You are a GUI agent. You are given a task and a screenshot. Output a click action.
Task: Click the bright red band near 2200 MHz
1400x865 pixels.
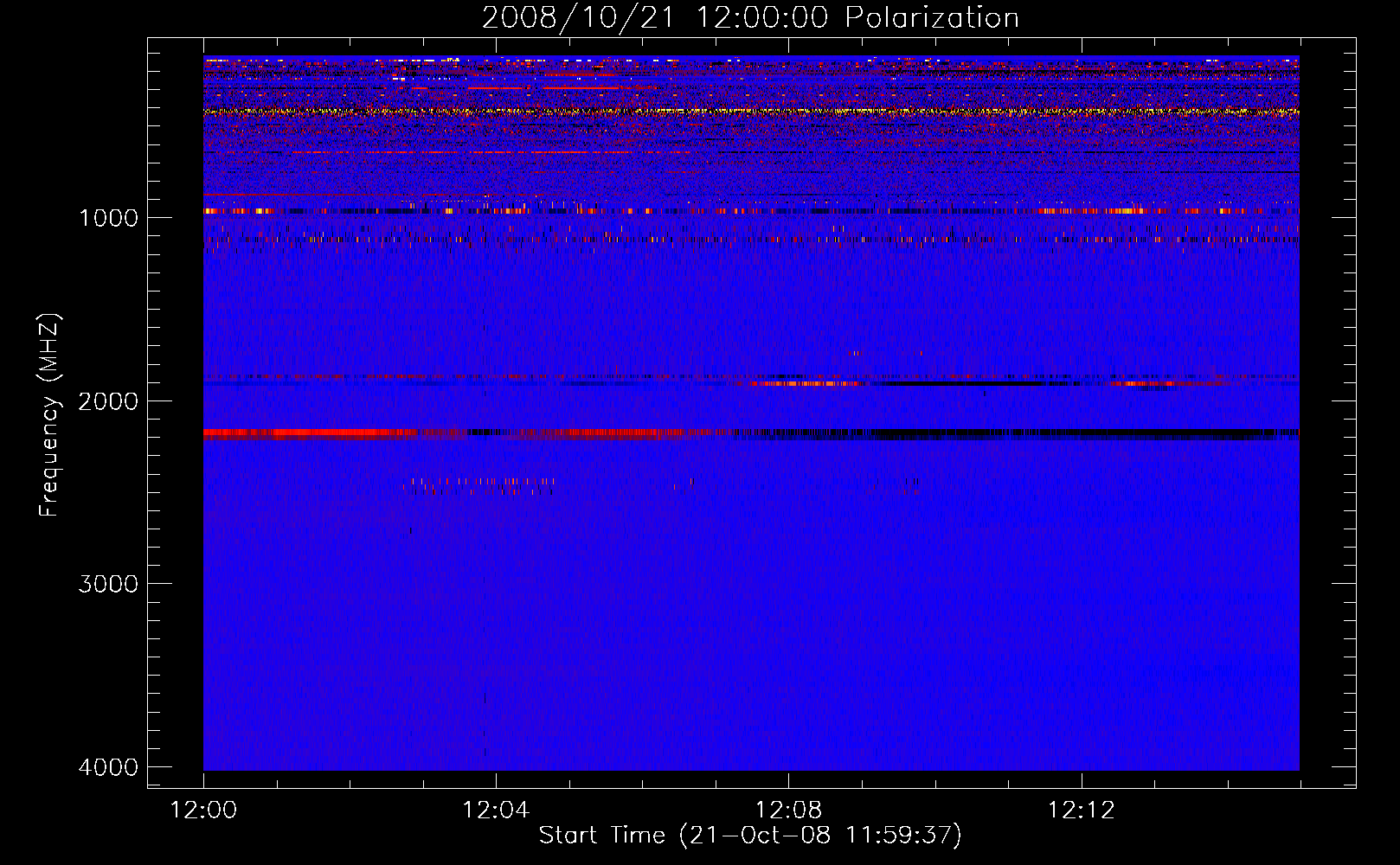[311, 432]
